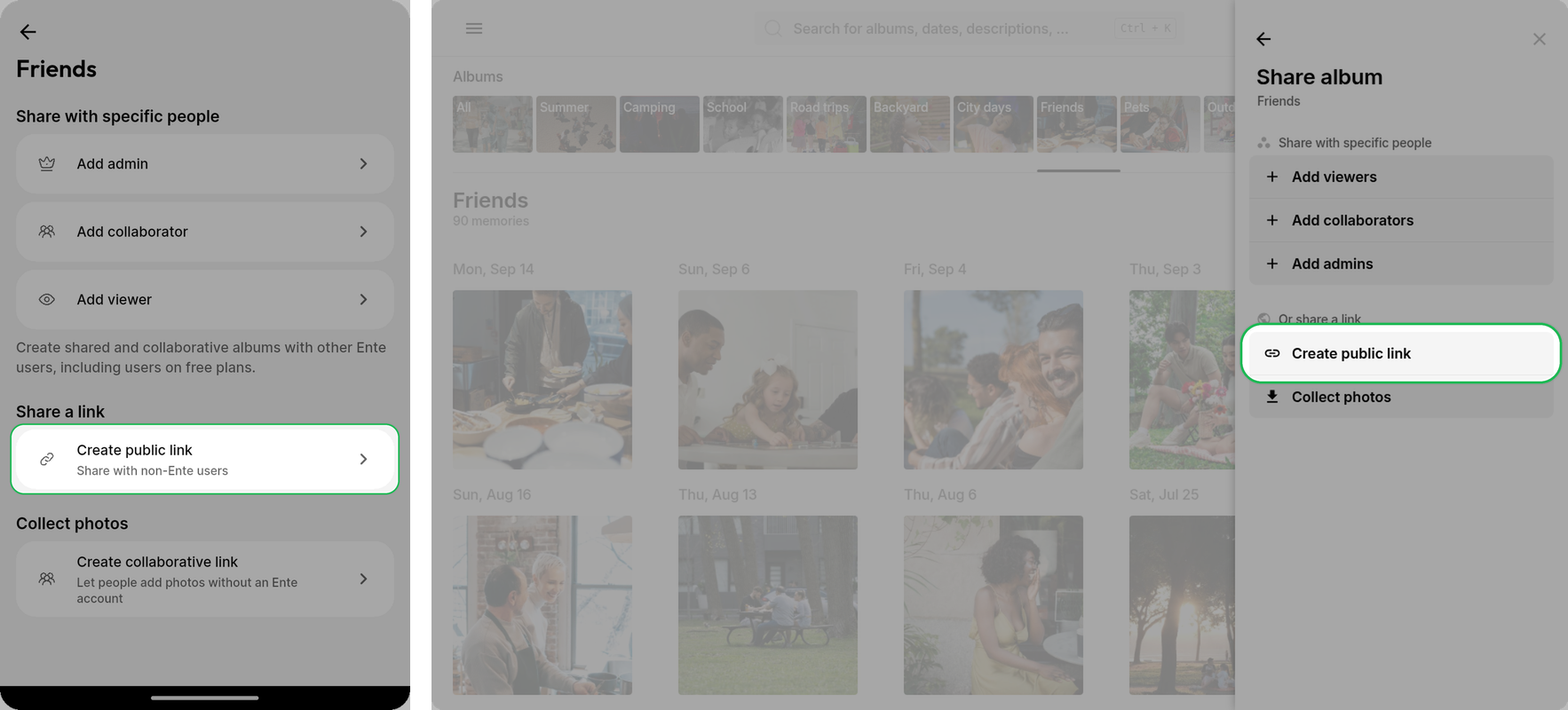Click Collect photos in Share album panel
The height and width of the screenshot is (710, 1568).
(1401, 397)
